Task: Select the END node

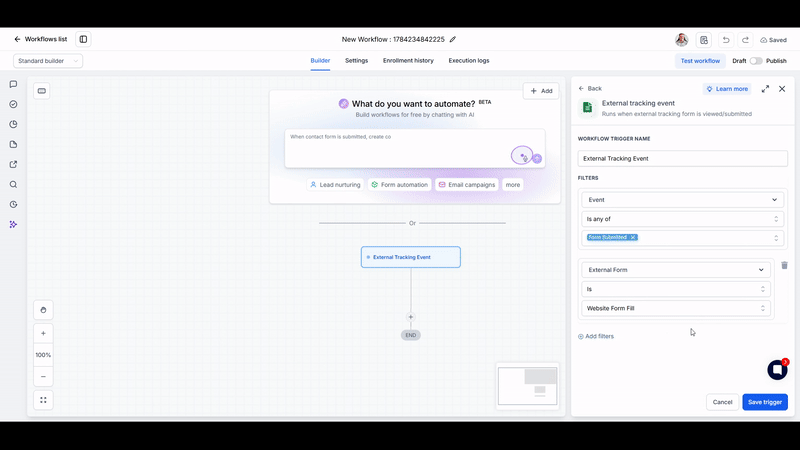Action: [411, 335]
